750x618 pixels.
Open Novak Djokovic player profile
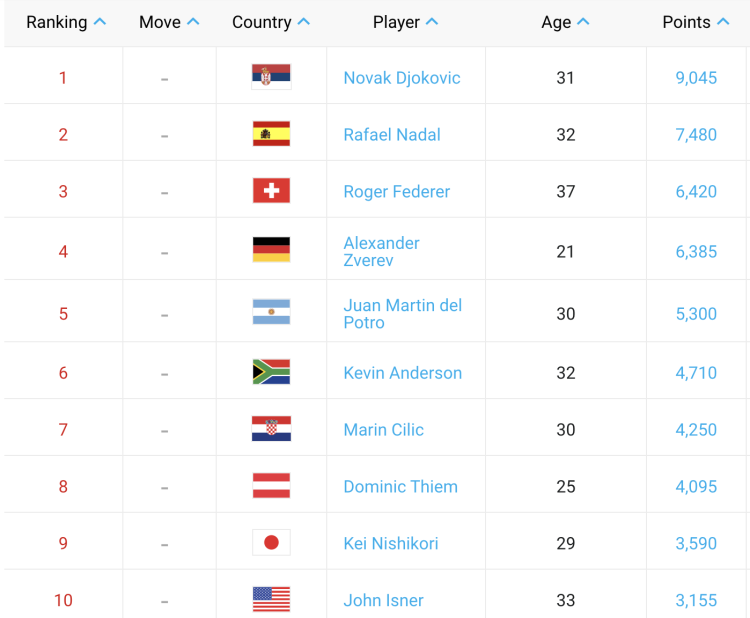[402, 78]
